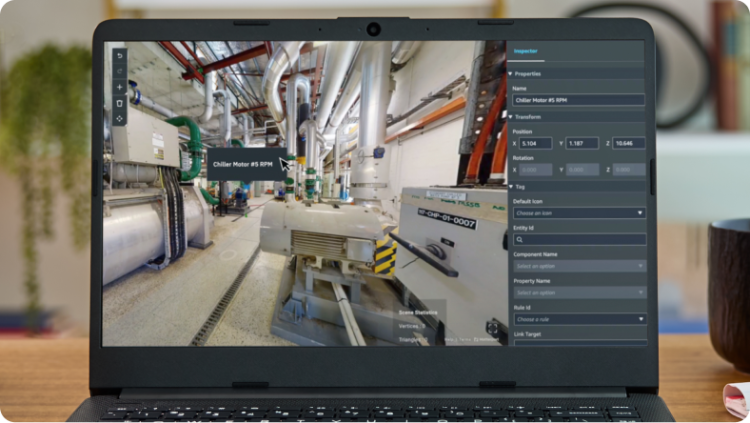Switch to the Inspector tab
The width and height of the screenshot is (750, 423).
(525, 51)
